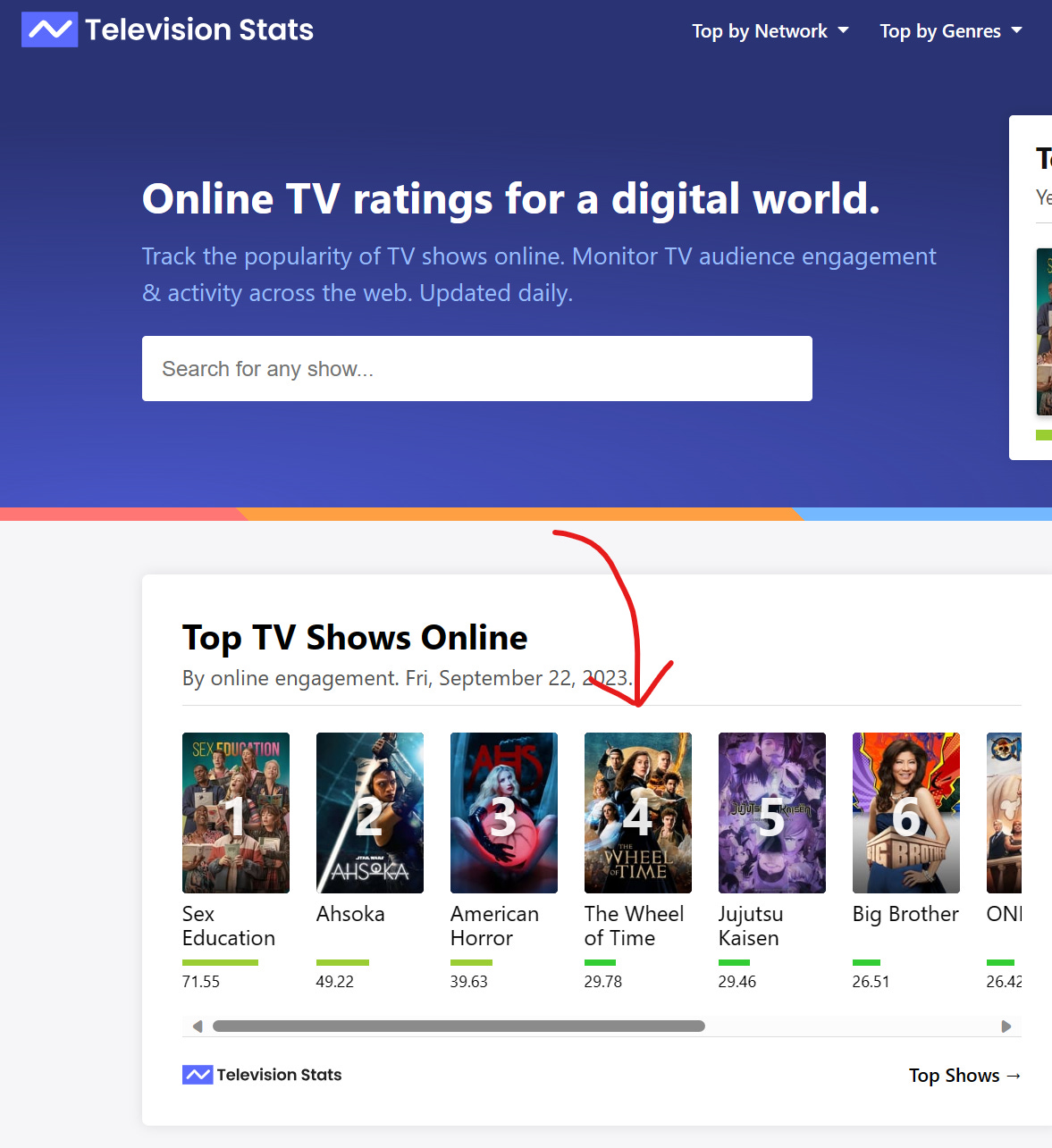Click the 49.22 score text
The width and height of the screenshot is (1052, 1148).
point(335,981)
